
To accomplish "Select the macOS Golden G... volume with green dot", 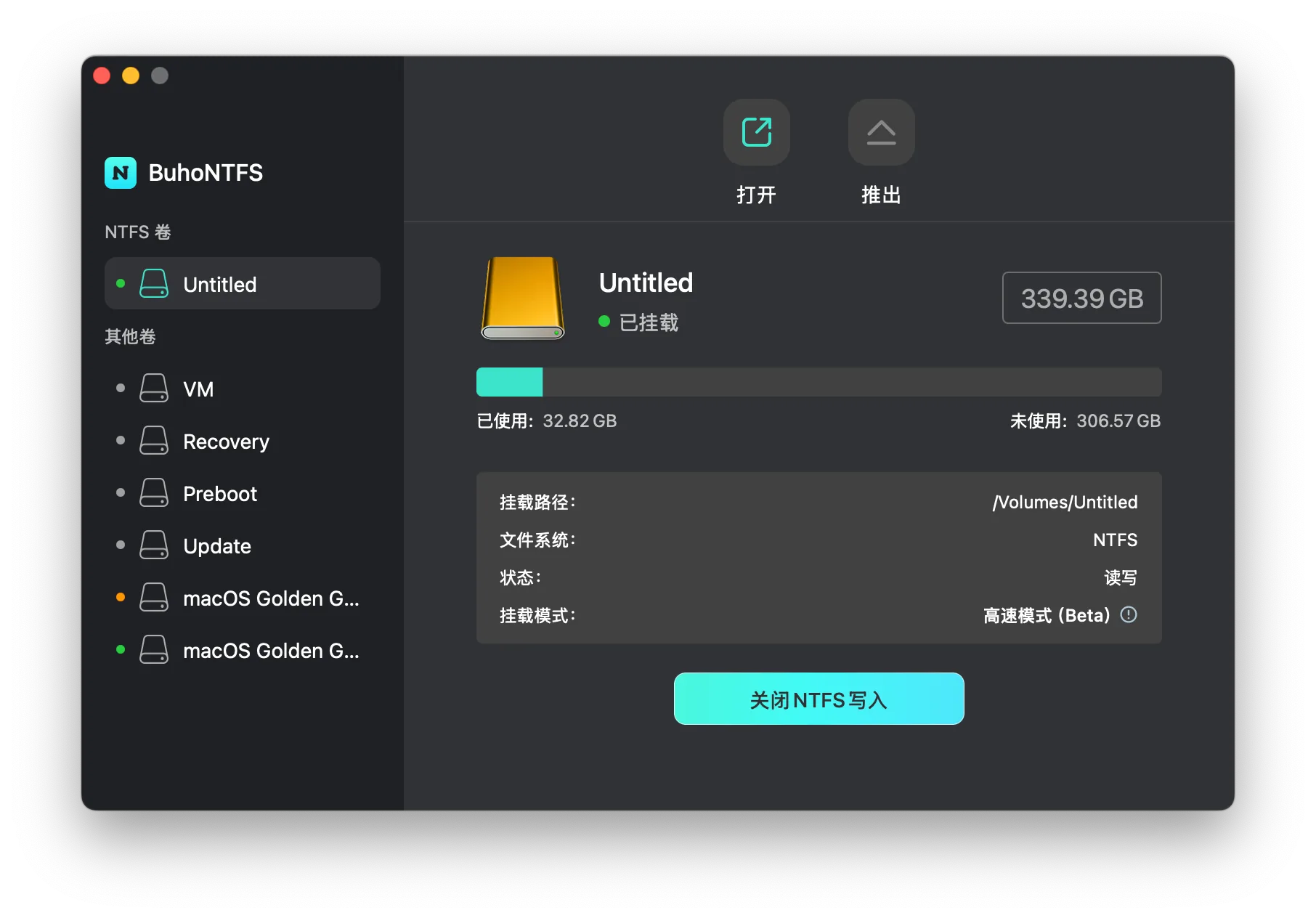I will (x=243, y=650).
